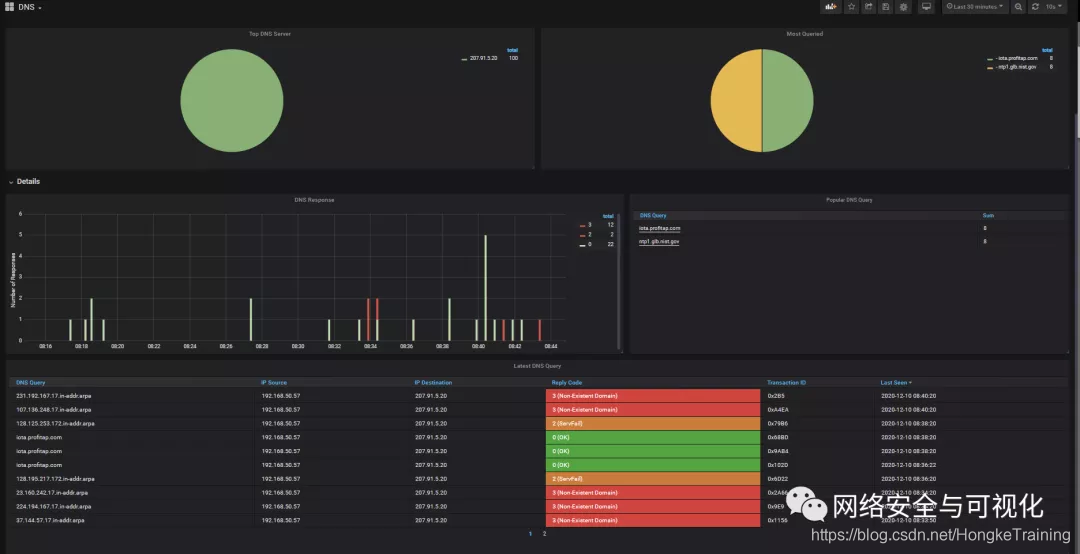The image size is (1080, 554).
Task: Open the 10s refresh interval dropdown
Action: pyautogui.click(x=1054, y=7)
